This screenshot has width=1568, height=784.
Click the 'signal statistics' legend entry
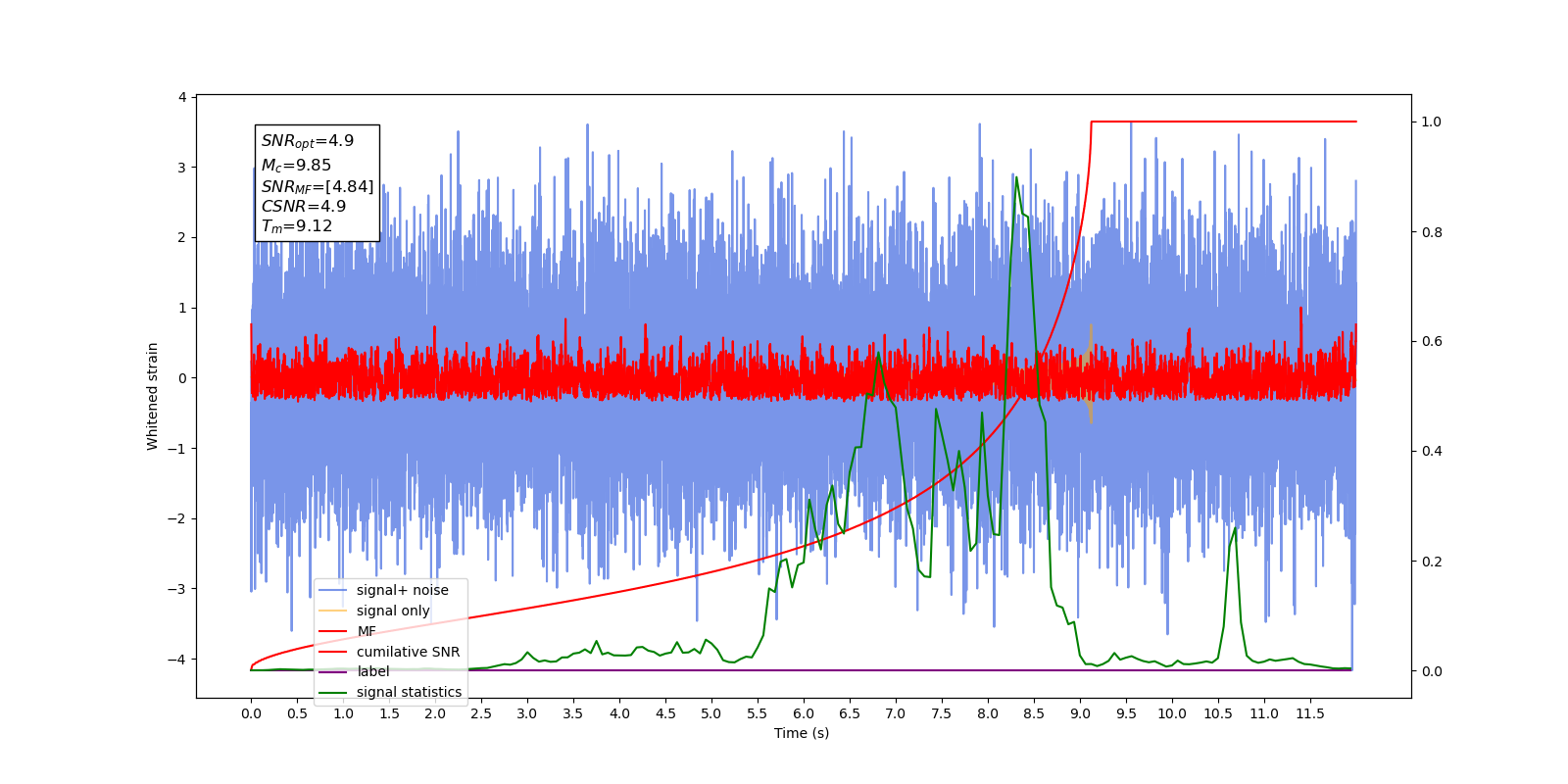pyautogui.click(x=390, y=692)
